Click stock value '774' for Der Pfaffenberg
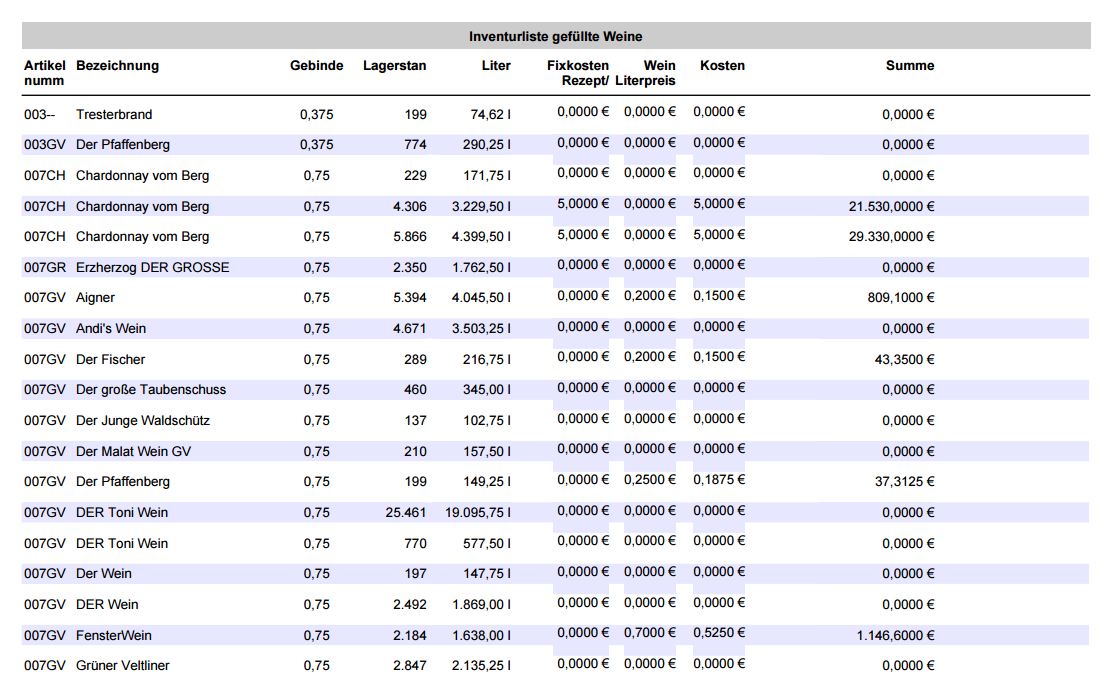 [x=415, y=145]
